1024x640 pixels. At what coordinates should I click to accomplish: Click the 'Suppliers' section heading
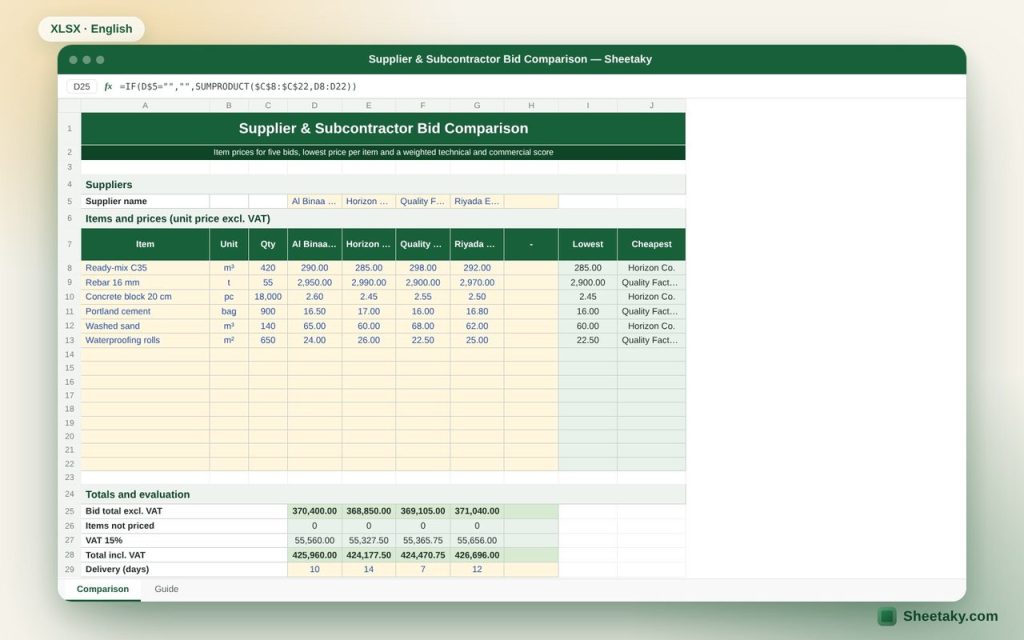click(383, 185)
